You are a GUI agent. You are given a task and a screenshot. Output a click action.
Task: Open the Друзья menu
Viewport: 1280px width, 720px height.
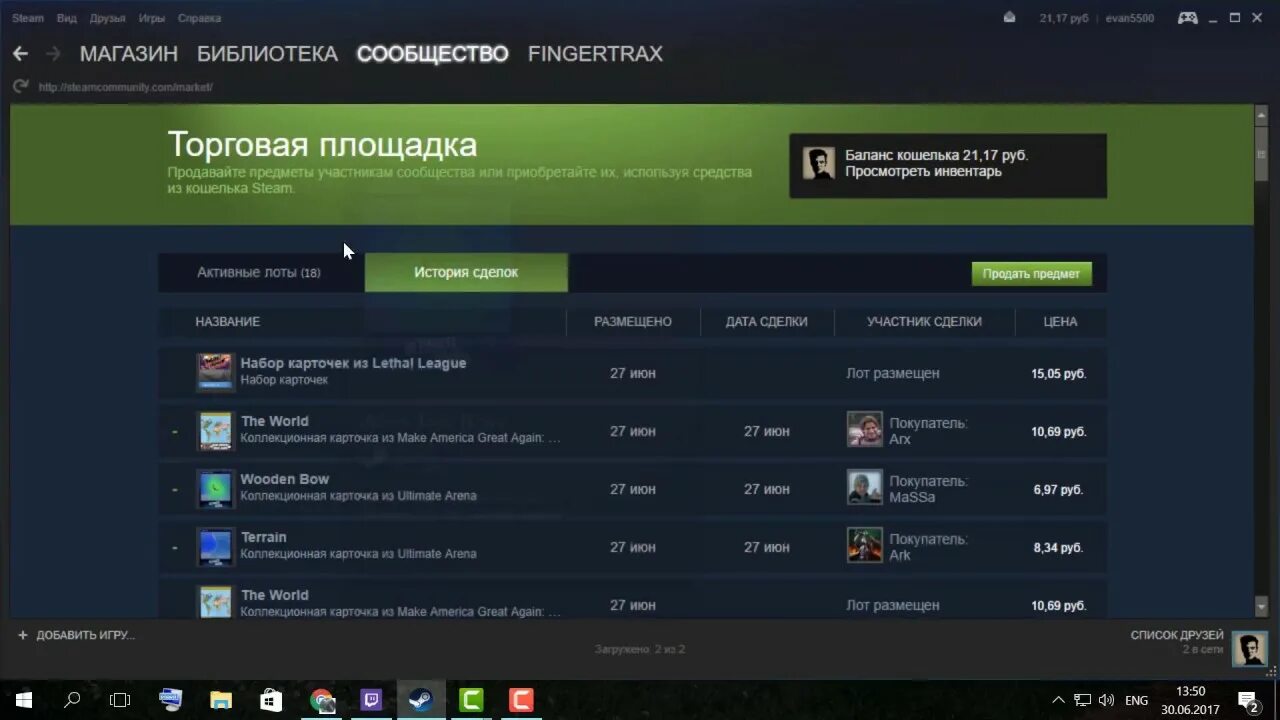pos(108,18)
